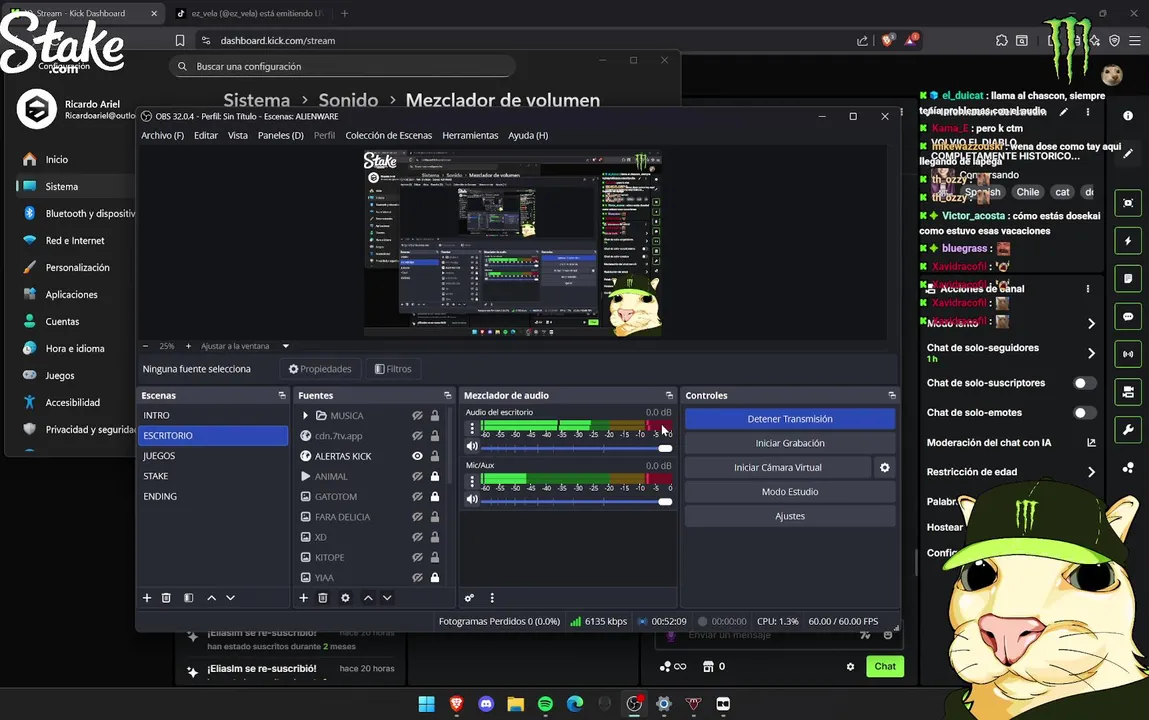Open source Propiedades button
This screenshot has width=1149, height=720.
tap(320, 369)
